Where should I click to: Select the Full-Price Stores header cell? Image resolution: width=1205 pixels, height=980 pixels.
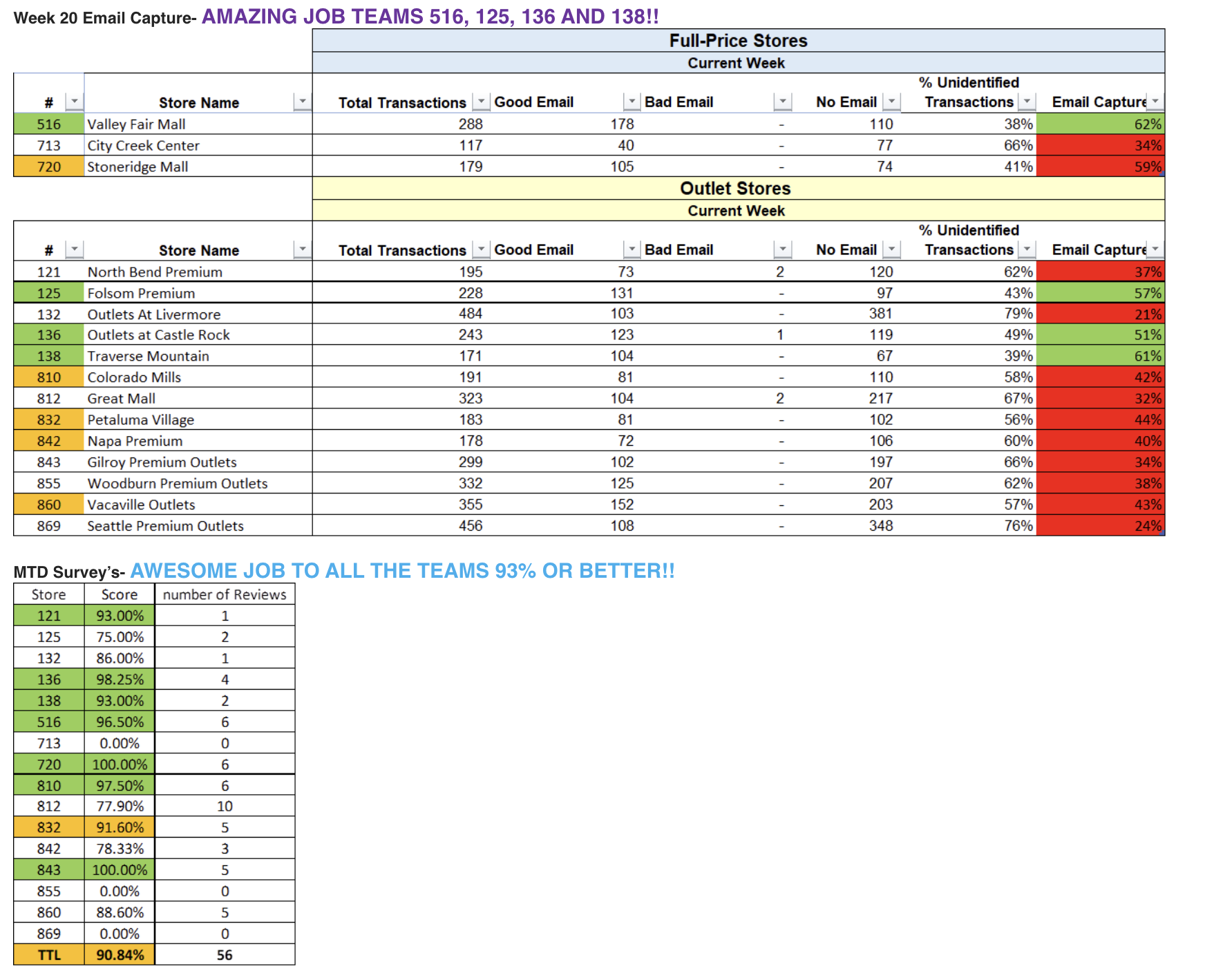coord(739,41)
